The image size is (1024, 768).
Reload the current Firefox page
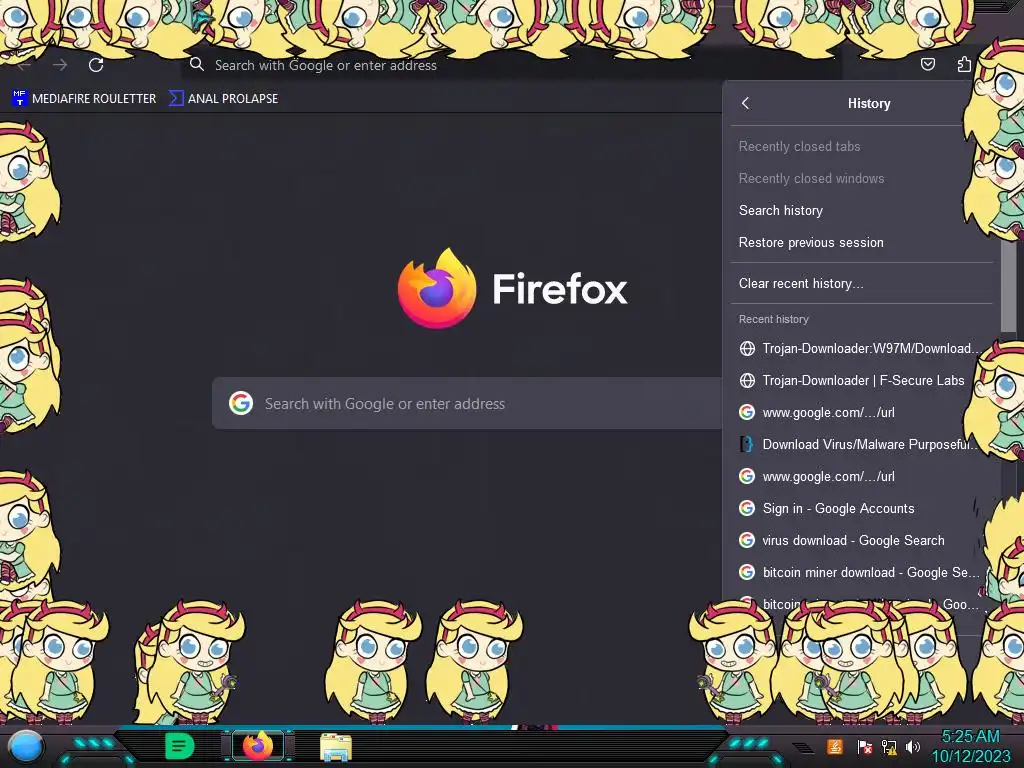(x=96, y=65)
